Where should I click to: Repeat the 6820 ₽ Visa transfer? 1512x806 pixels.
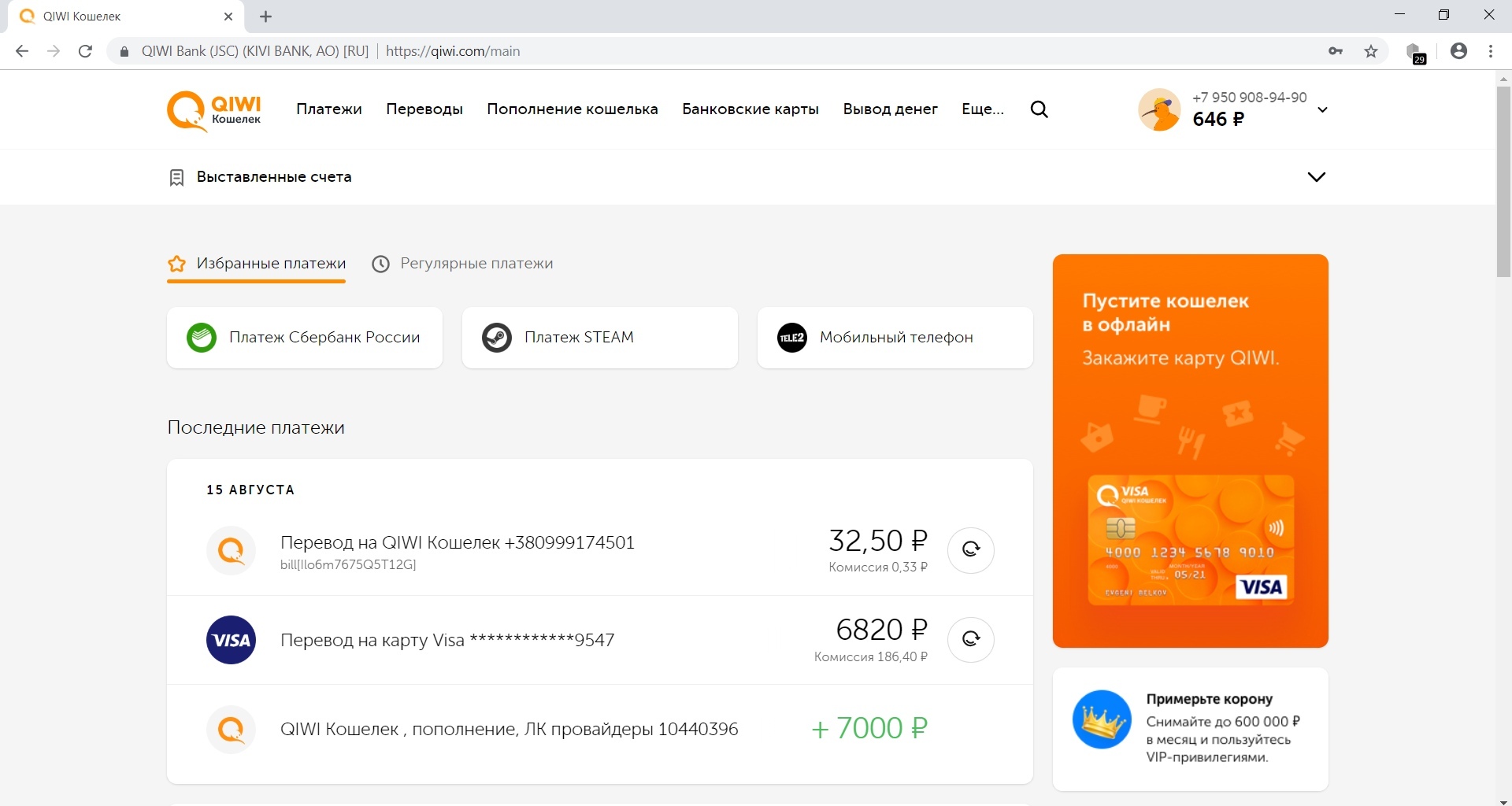click(x=970, y=639)
